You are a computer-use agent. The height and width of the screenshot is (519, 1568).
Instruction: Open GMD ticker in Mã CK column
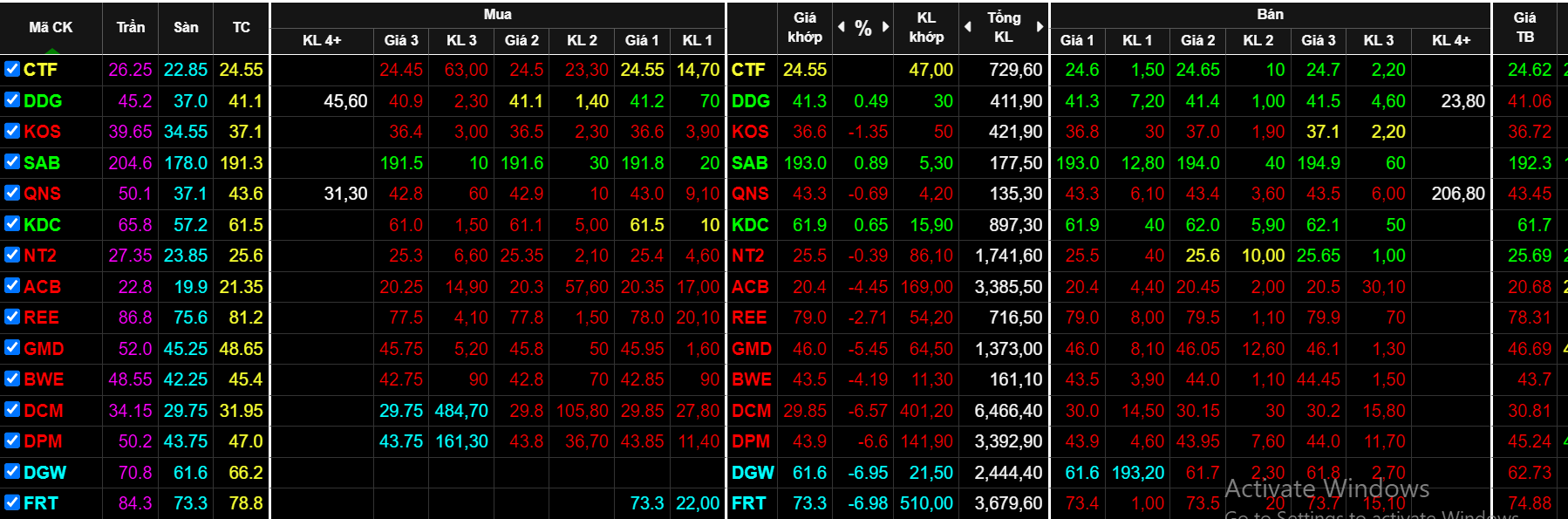[x=44, y=348]
